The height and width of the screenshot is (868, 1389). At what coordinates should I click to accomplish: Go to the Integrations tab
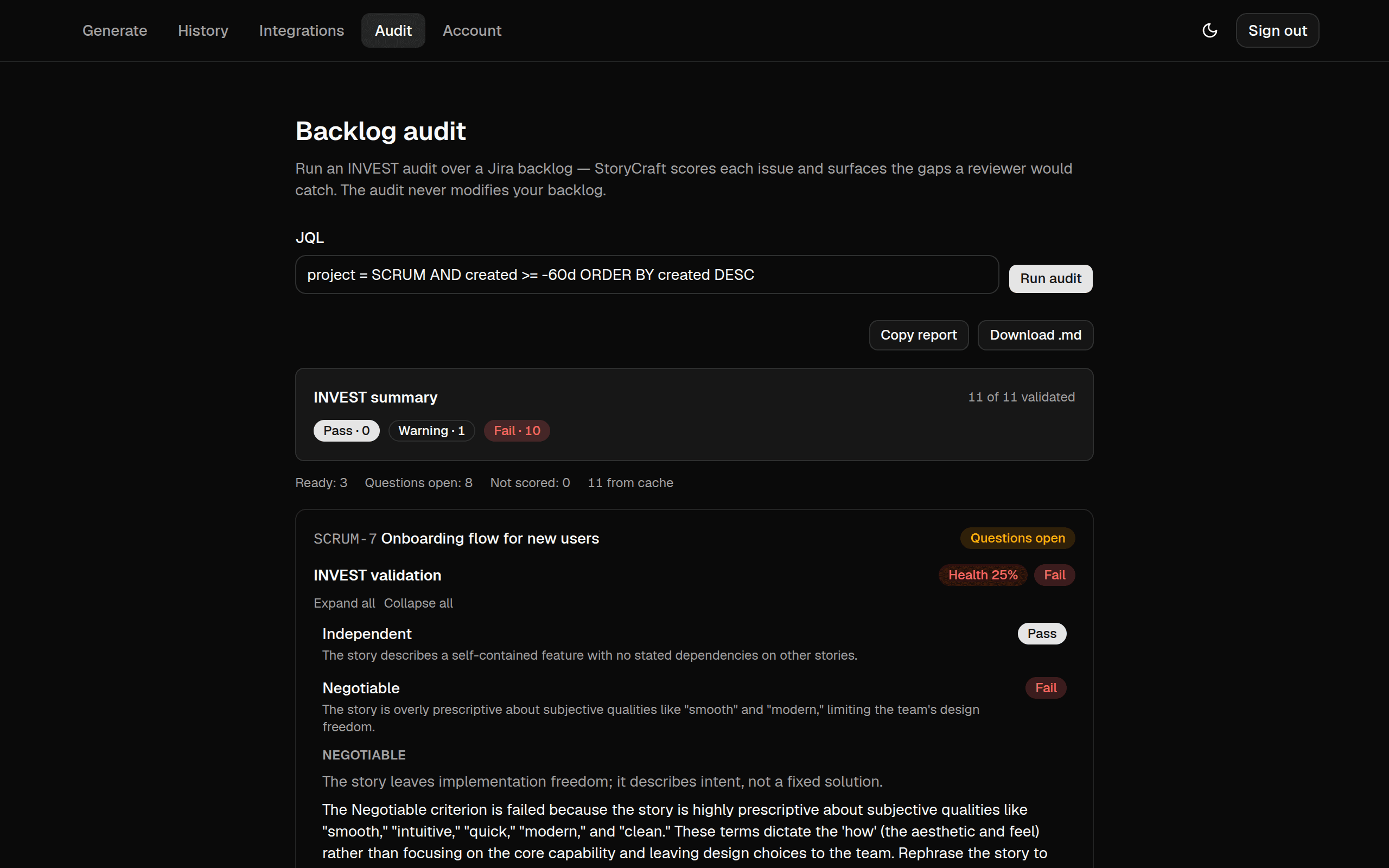[x=301, y=30]
